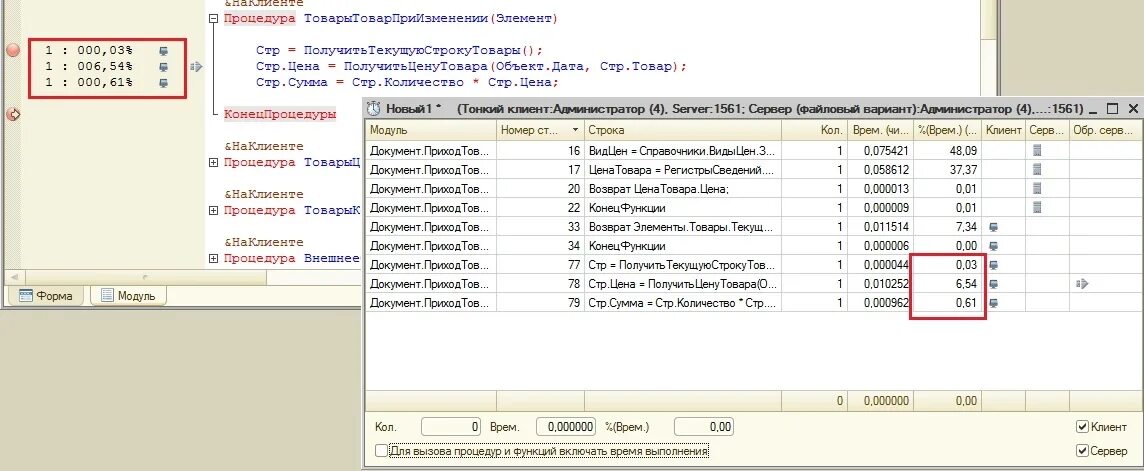The image size is (1144, 471).
Task: Select percent cell 6,54 in row 78
Action: tap(947, 284)
